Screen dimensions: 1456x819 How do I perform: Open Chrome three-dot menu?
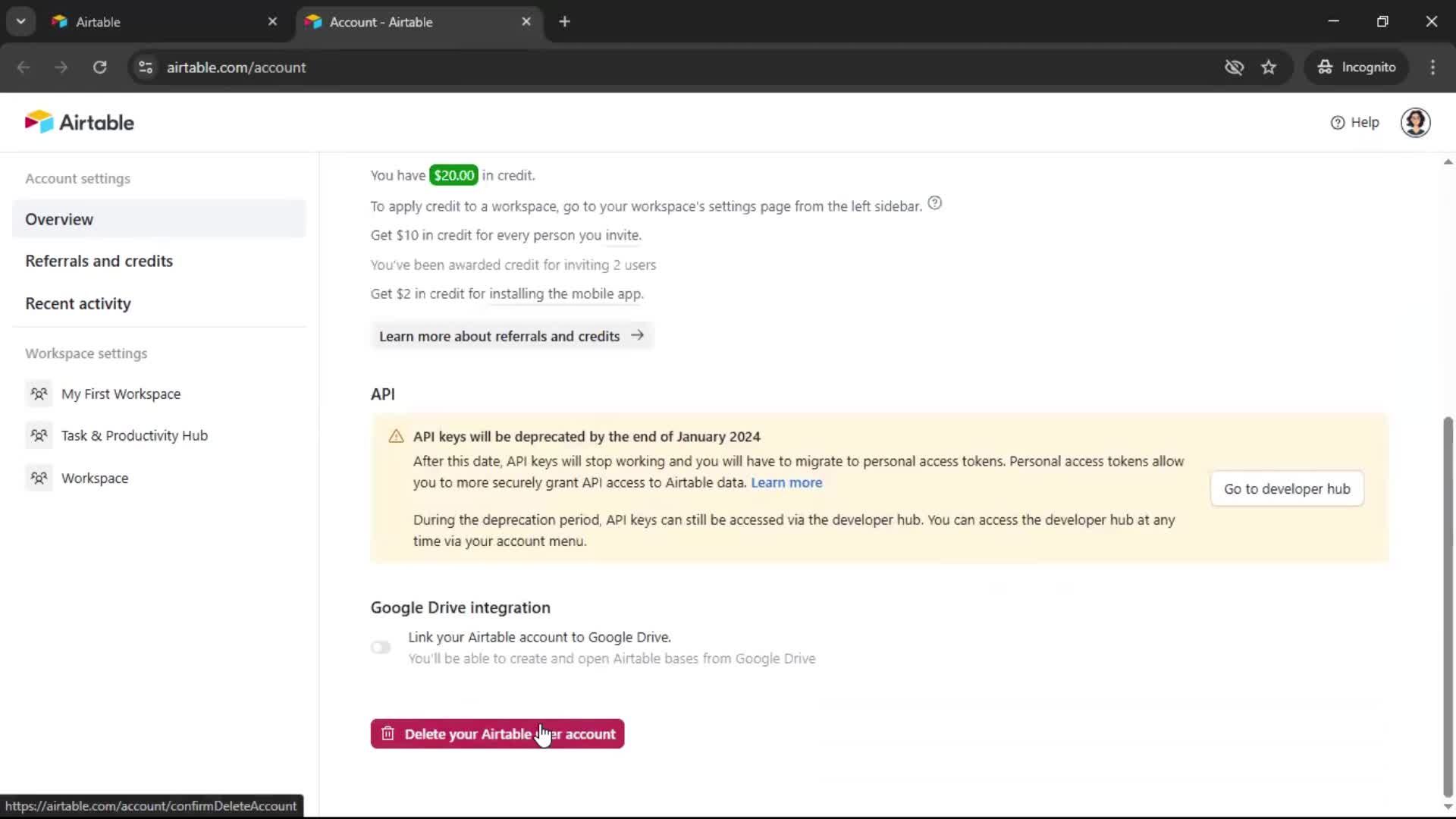(1432, 67)
